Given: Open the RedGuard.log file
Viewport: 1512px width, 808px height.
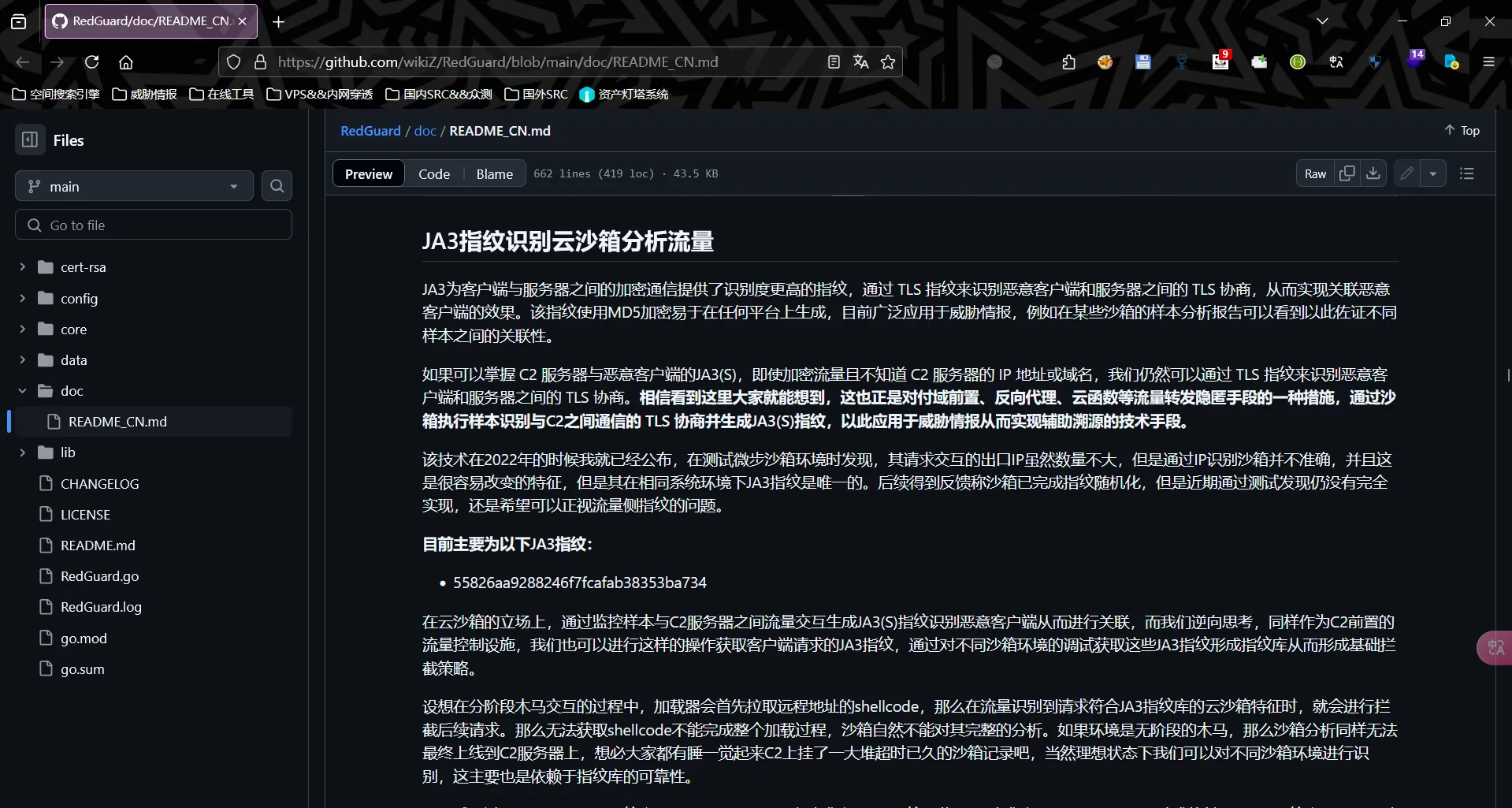Looking at the screenshot, I should click(x=101, y=607).
